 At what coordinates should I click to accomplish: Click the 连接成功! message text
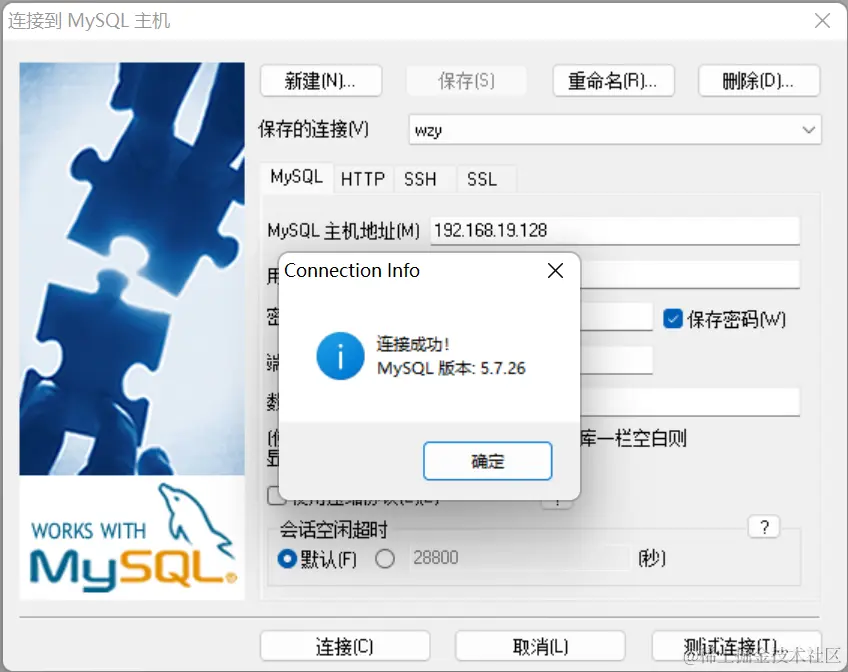[413, 344]
